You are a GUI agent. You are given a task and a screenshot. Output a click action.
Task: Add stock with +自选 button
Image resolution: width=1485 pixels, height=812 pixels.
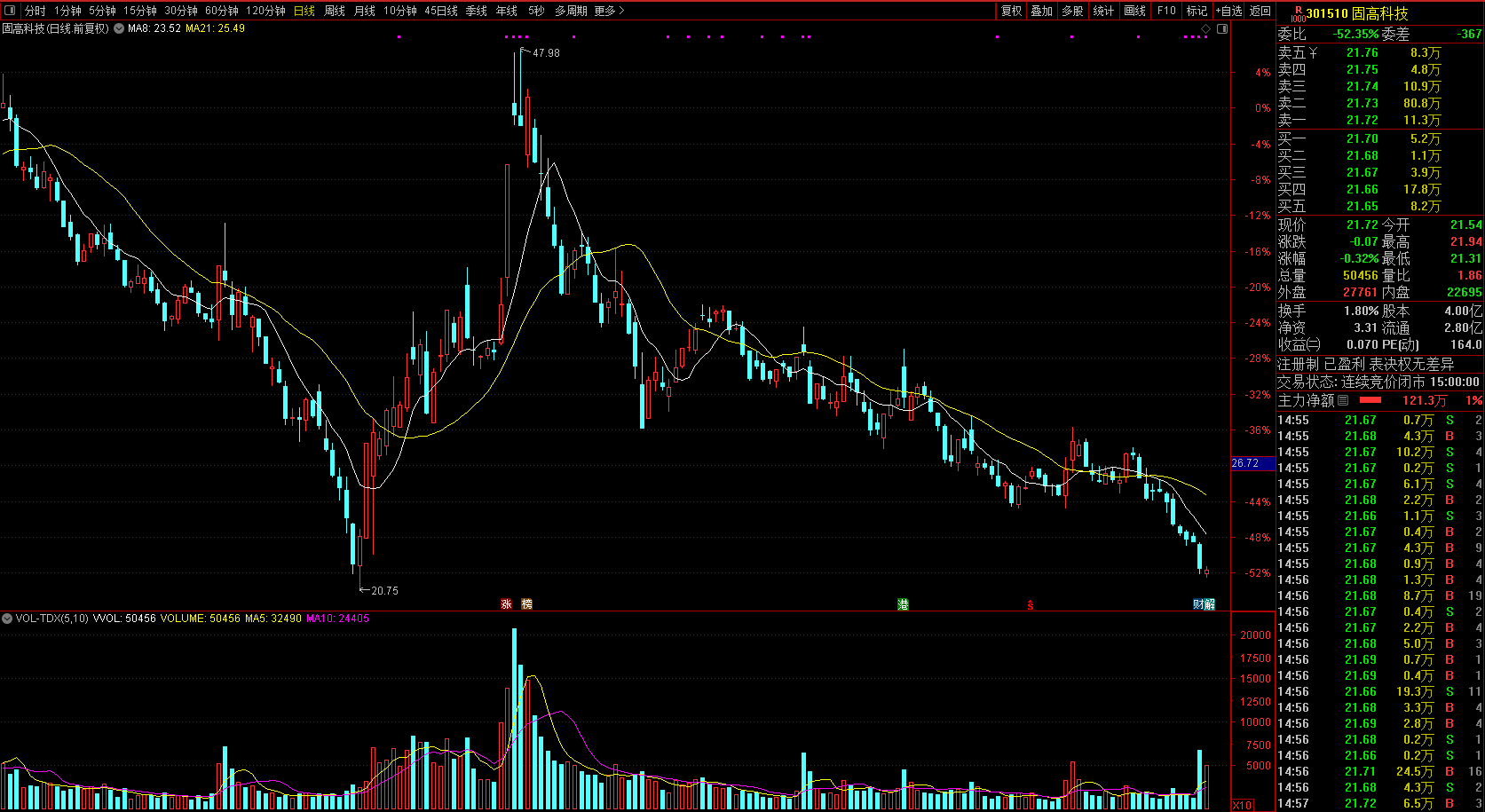pyautogui.click(x=1229, y=11)
